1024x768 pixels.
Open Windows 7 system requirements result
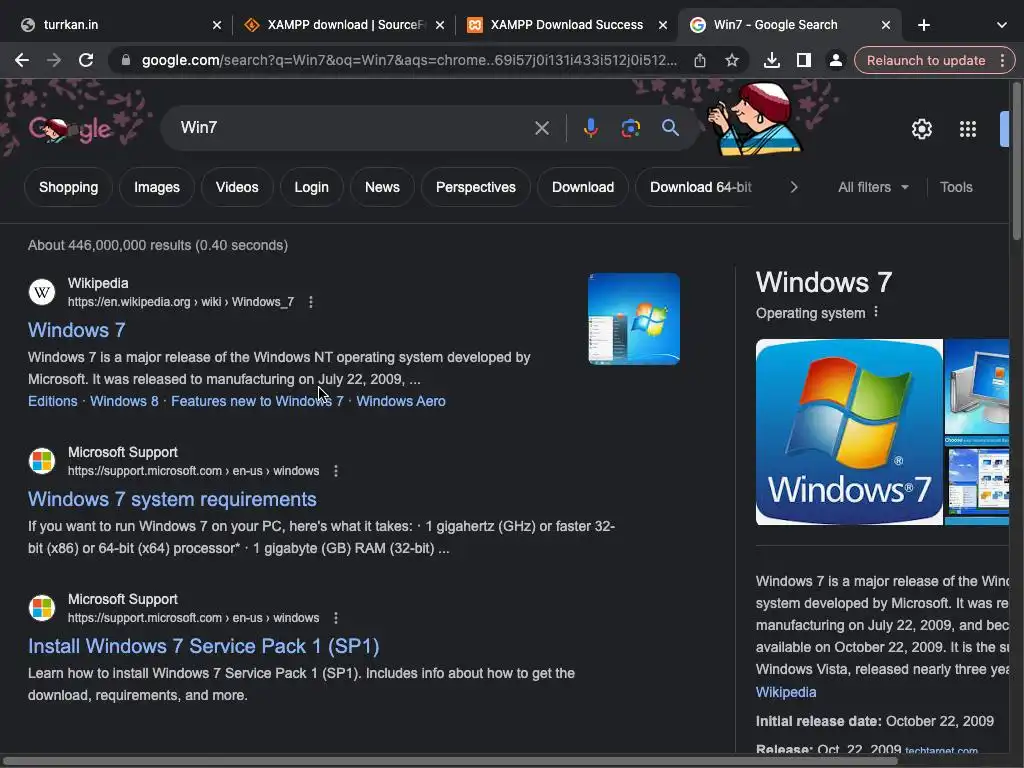tap(172, 499)
